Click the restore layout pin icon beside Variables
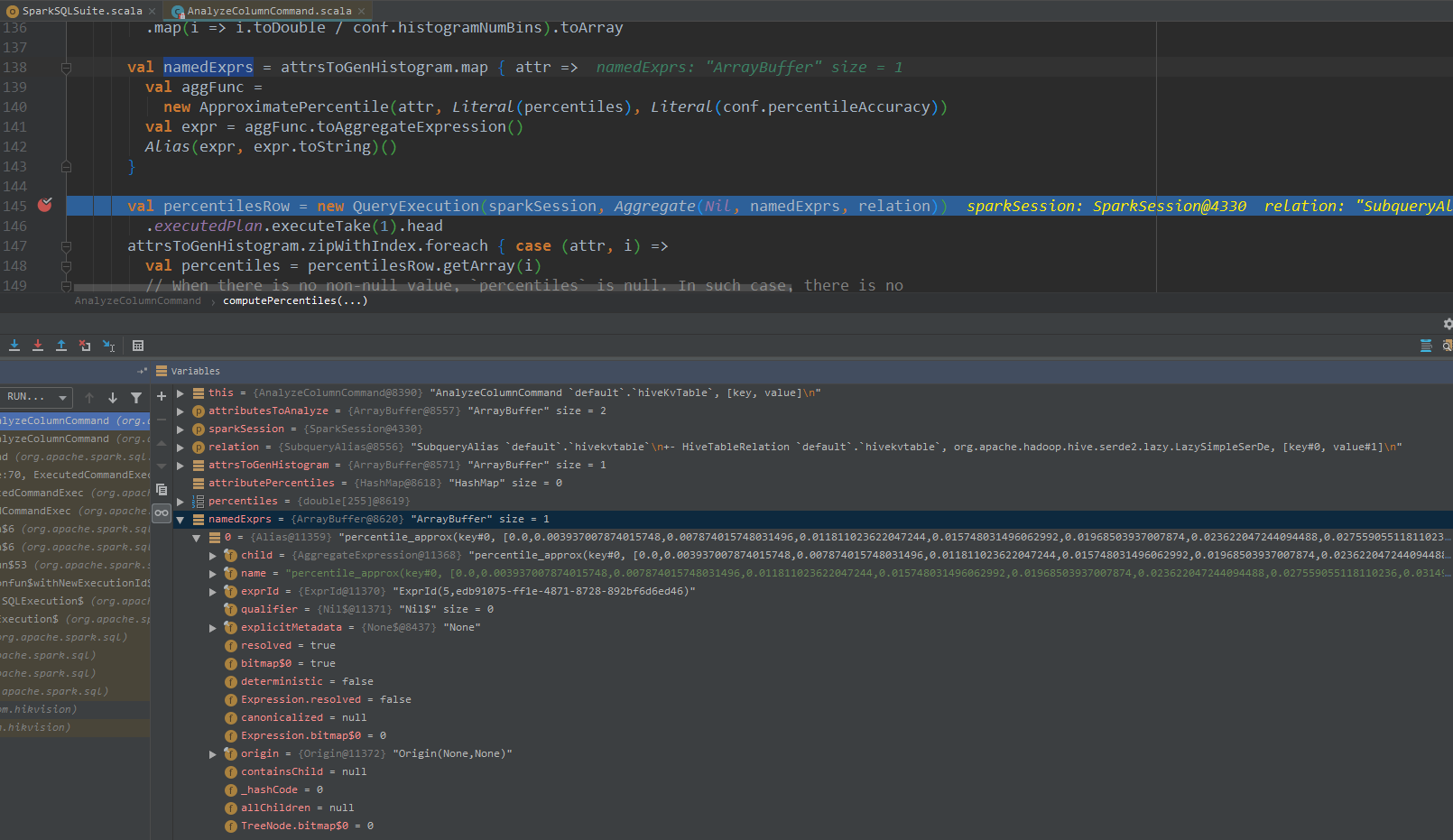The height and width of the screenshot is (840, 1453). coord(142,371)
